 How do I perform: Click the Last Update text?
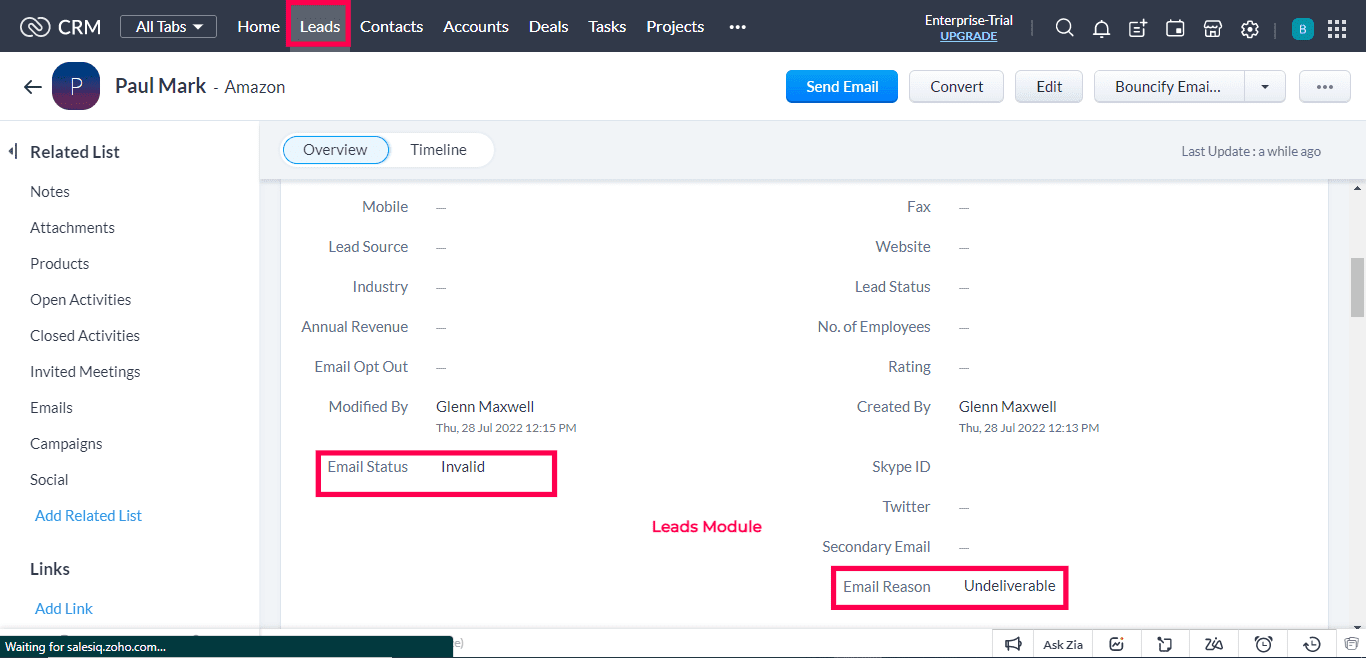(x=1251, y=152)
